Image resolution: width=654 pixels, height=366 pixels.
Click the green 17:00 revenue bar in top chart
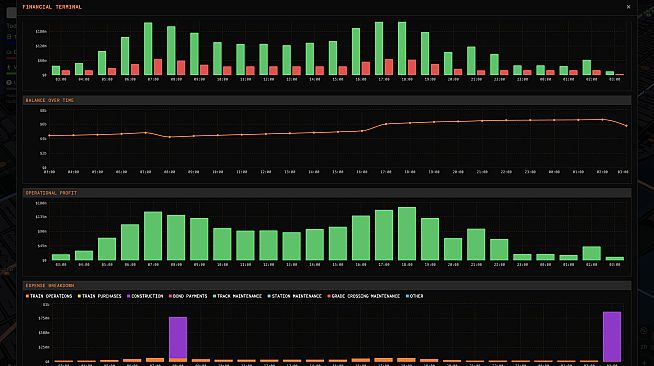coord(379,48)
